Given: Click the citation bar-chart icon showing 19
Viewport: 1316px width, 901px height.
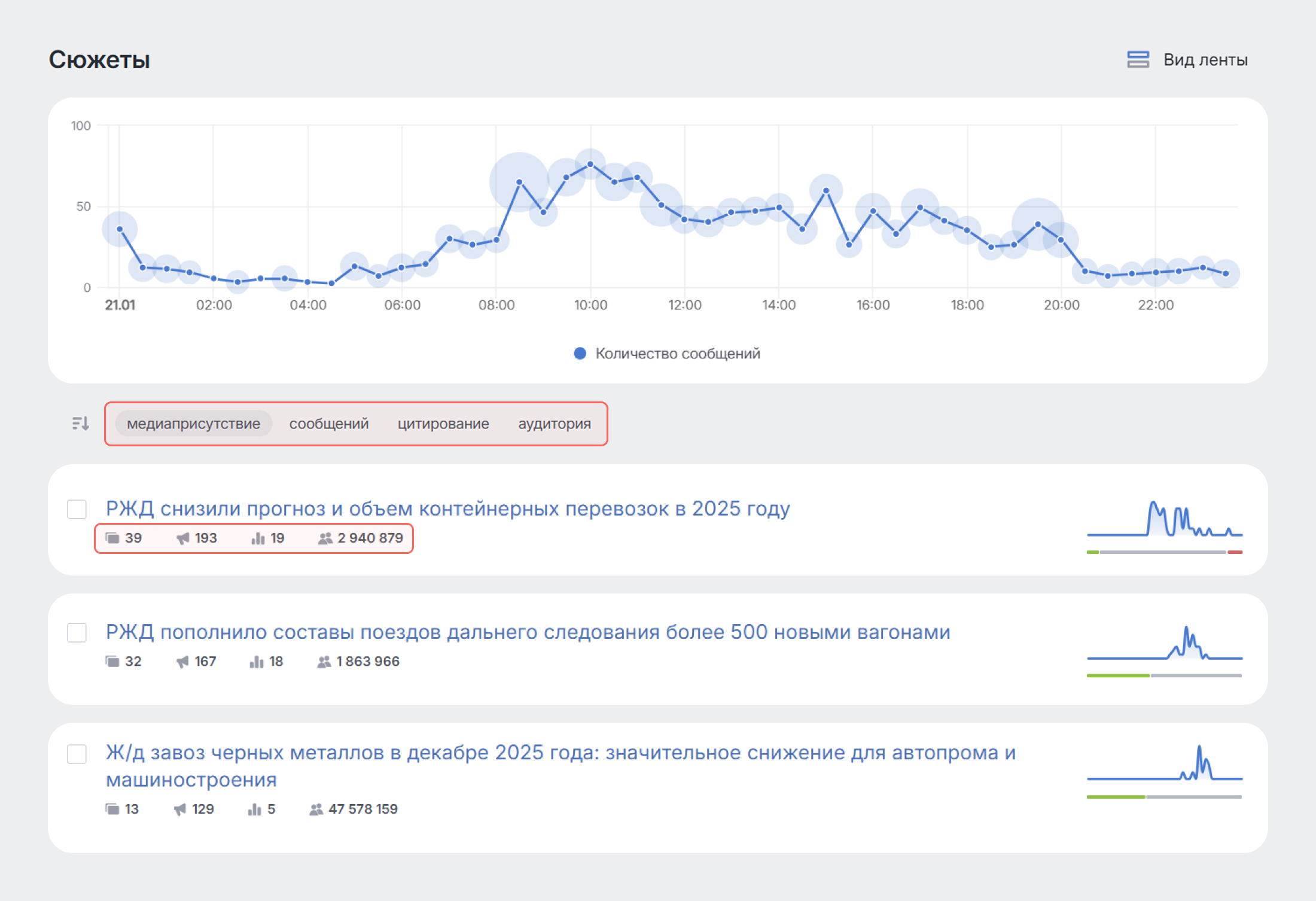Looking at the screenshot, I should (257, 538).
